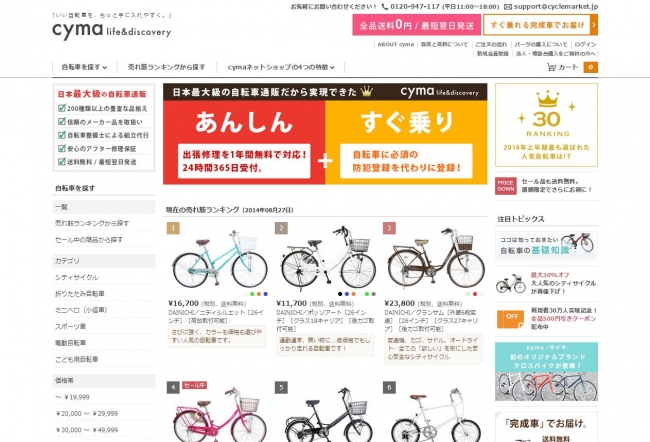Click checkmark beside 安心のアフター修理保証
This screenshot has height=442, width=650.
click(x=62, y=148)
